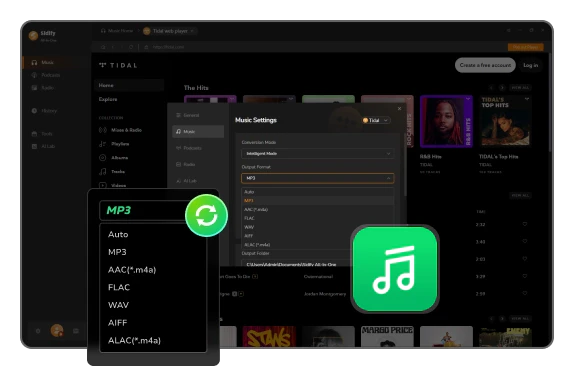Click the mail icon at sidebar bottom
This screenshot has width=575, height=378.
tap(76, 331)
